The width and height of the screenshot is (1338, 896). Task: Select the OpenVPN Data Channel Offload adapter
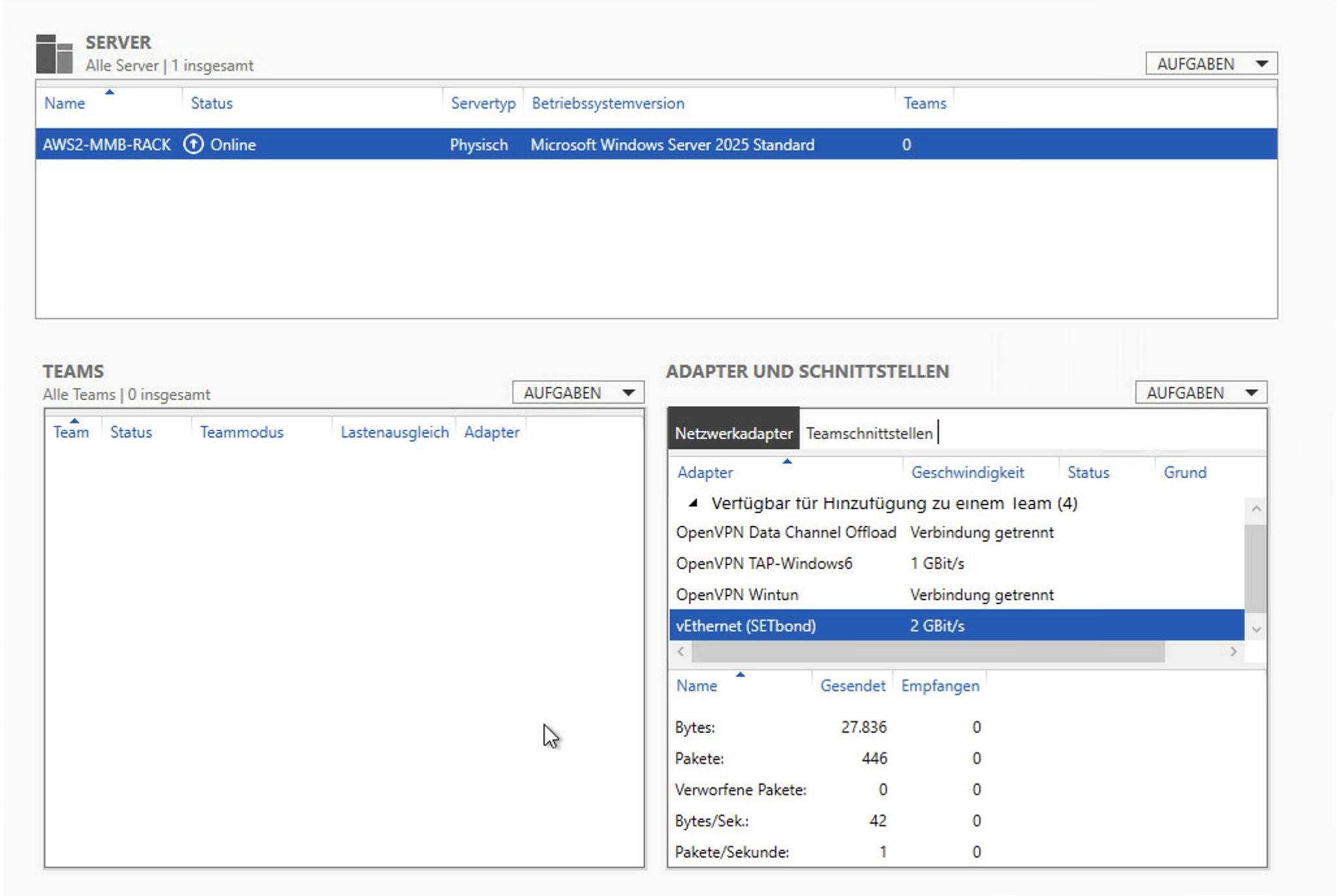pos(786,533)
